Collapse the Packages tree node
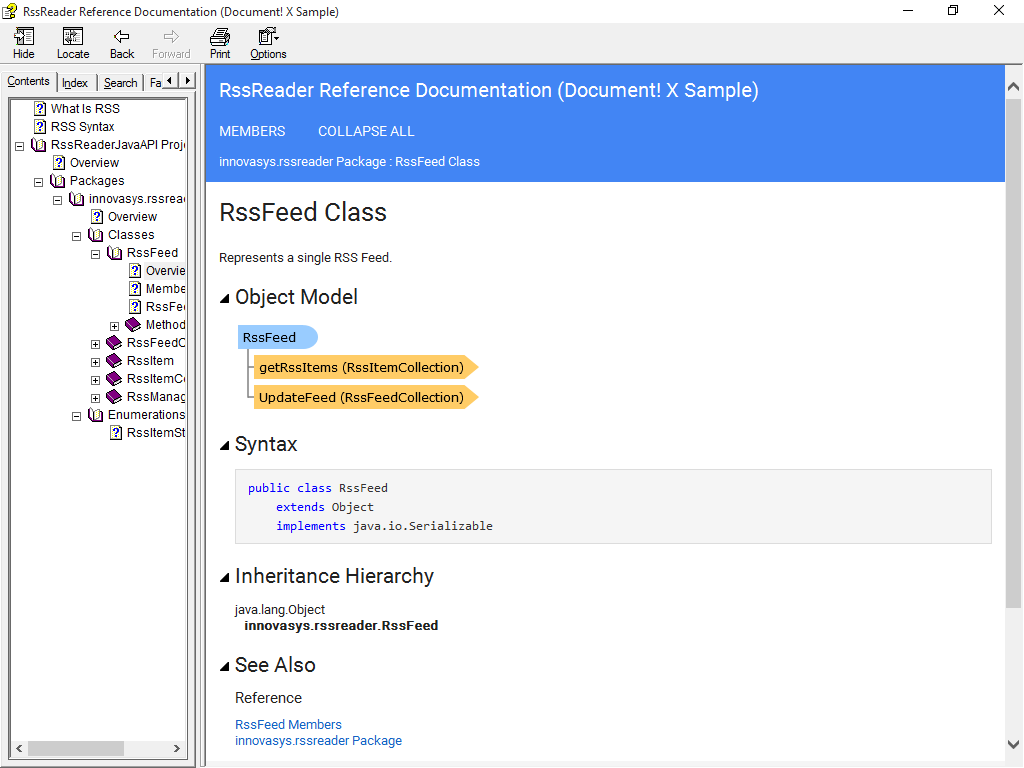 tap(39, 182)
